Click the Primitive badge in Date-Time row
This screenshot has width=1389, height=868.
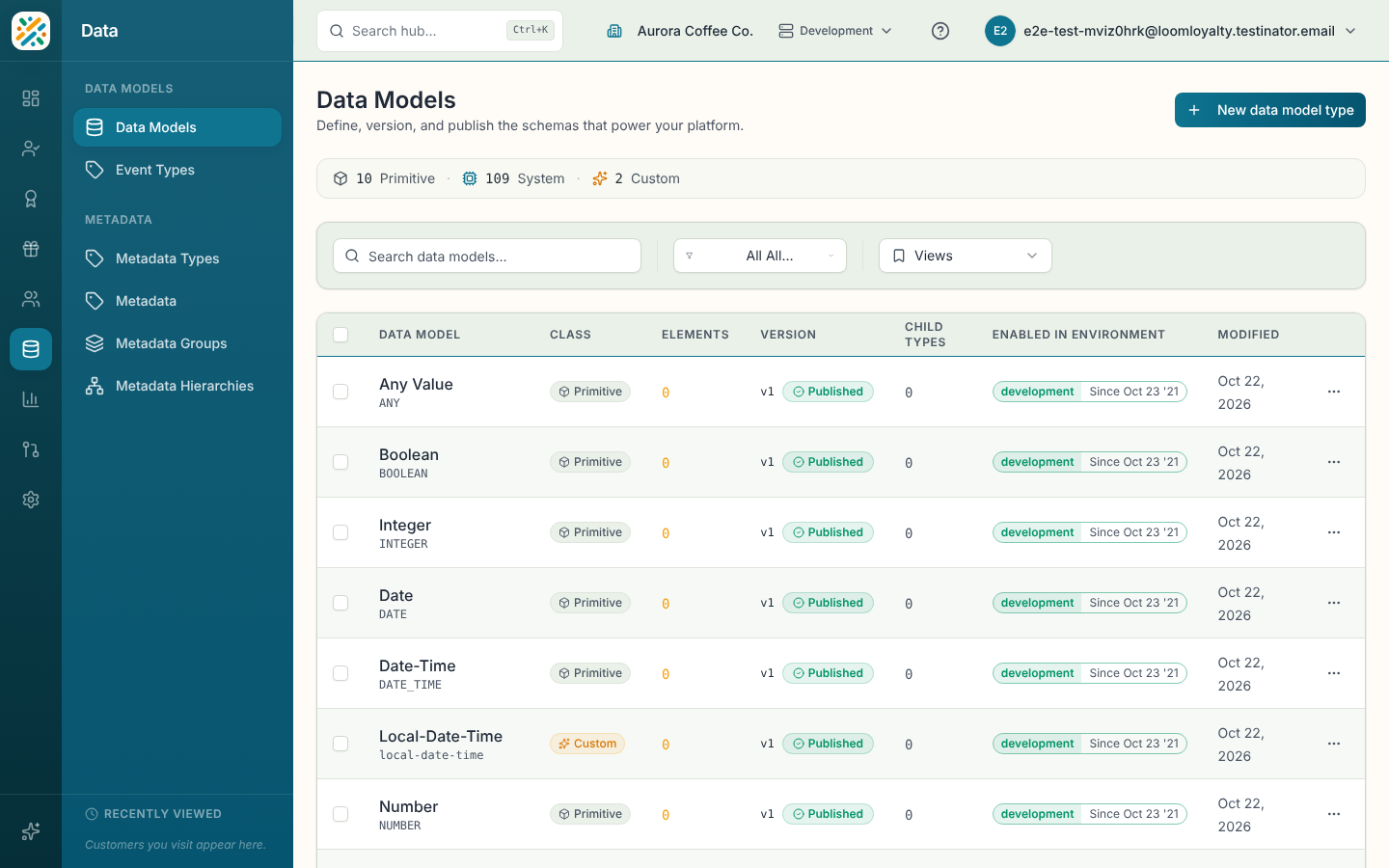590,673
